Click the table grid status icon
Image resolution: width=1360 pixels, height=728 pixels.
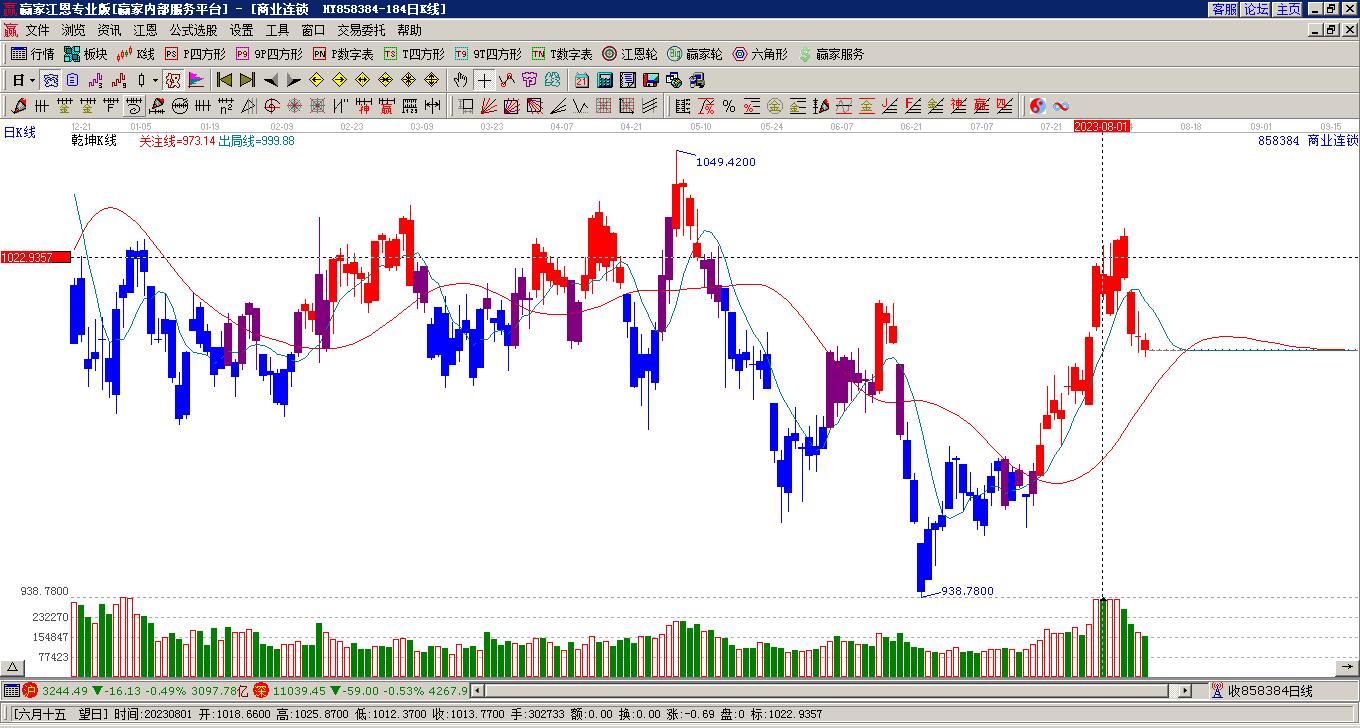(11, 690)
